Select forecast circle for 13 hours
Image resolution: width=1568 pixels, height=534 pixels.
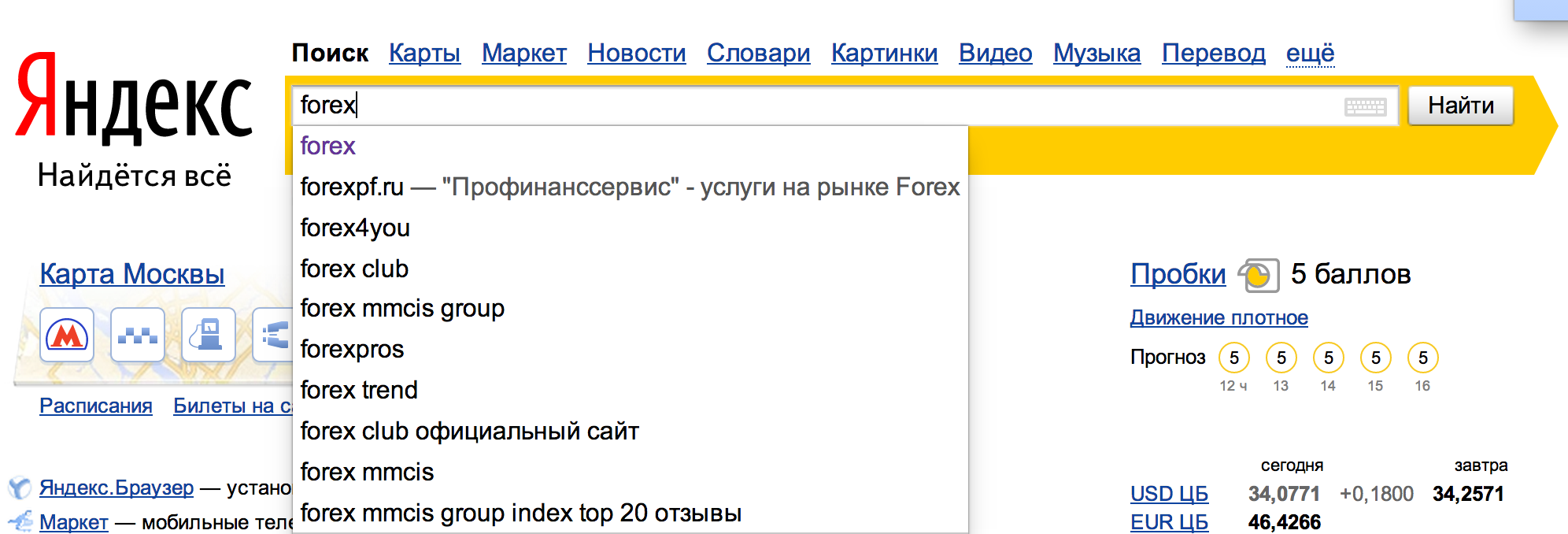1281,358
